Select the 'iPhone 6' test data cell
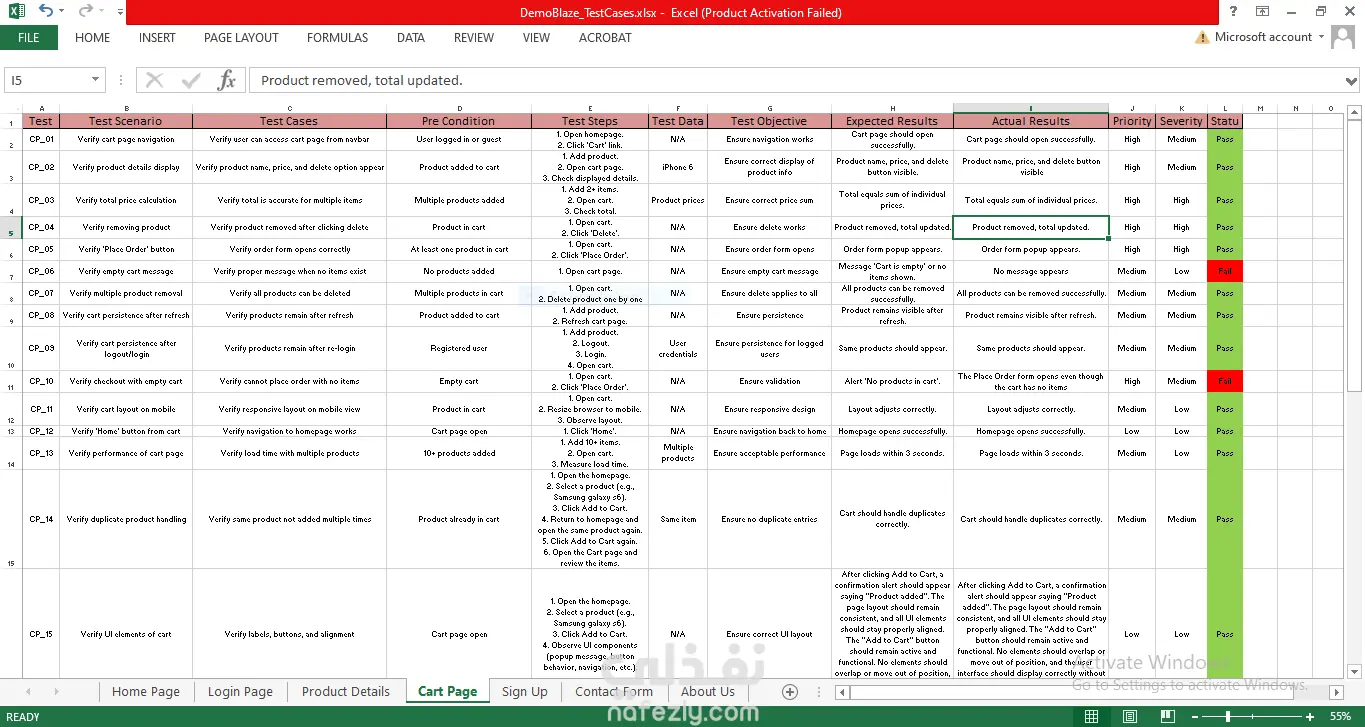This screenshot has width=1365, height=727. [x=677, y=167]
